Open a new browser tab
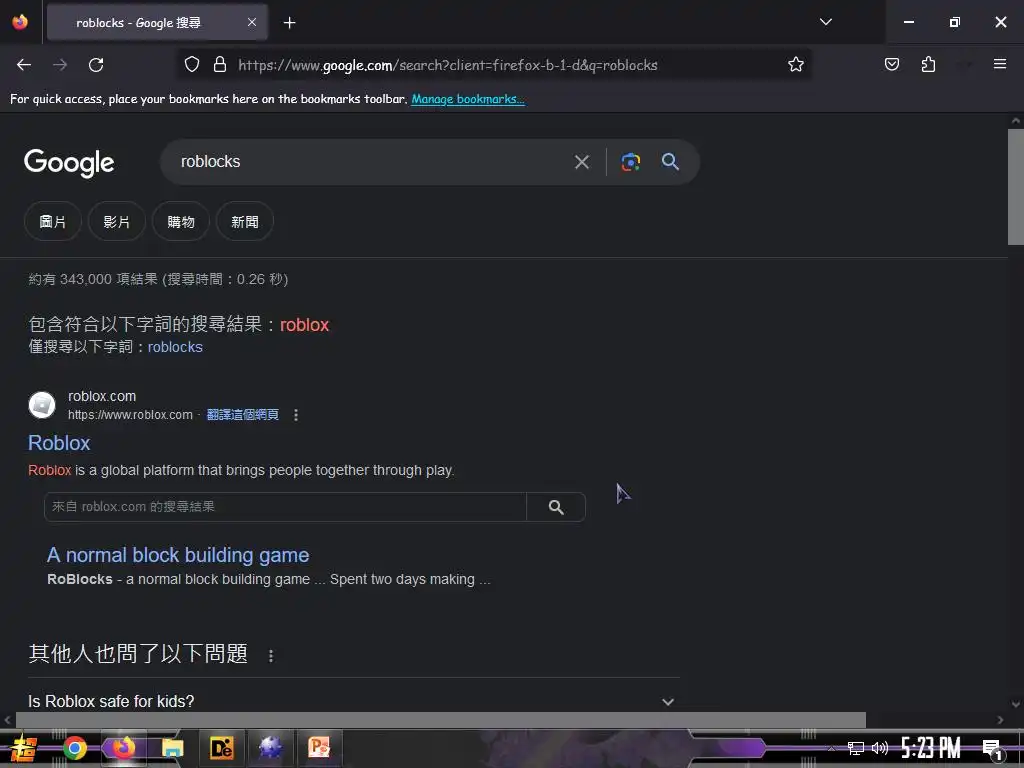 point(289,23)
